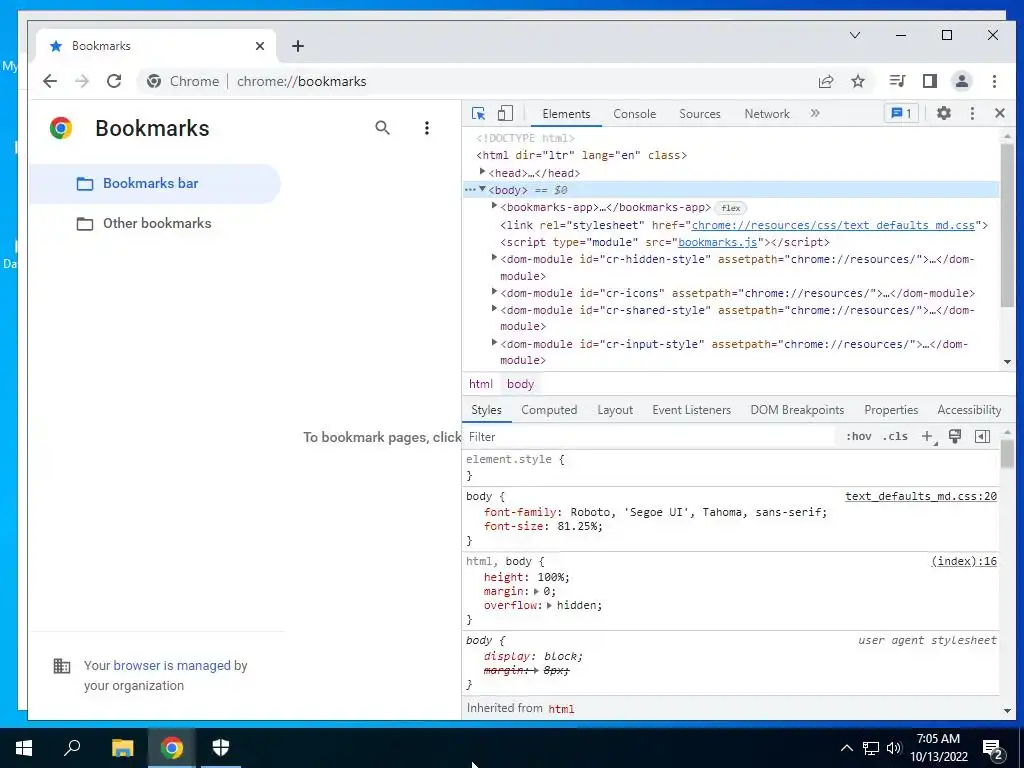Image resolution: width=1024 pixels, height=768 pixels.
Task: Switch to the Console tab
Action: [634, 114]
